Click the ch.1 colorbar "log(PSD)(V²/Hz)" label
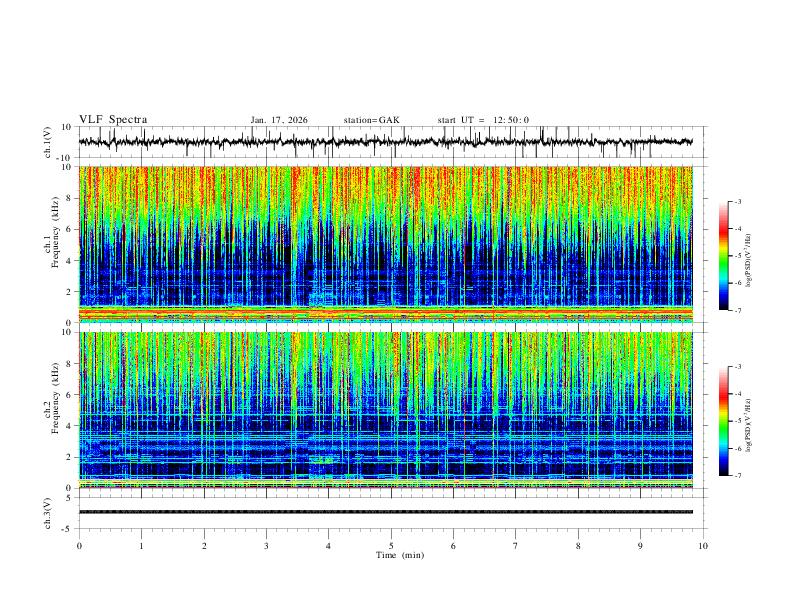This screenshot has width=792, height=612. [748, 261]
